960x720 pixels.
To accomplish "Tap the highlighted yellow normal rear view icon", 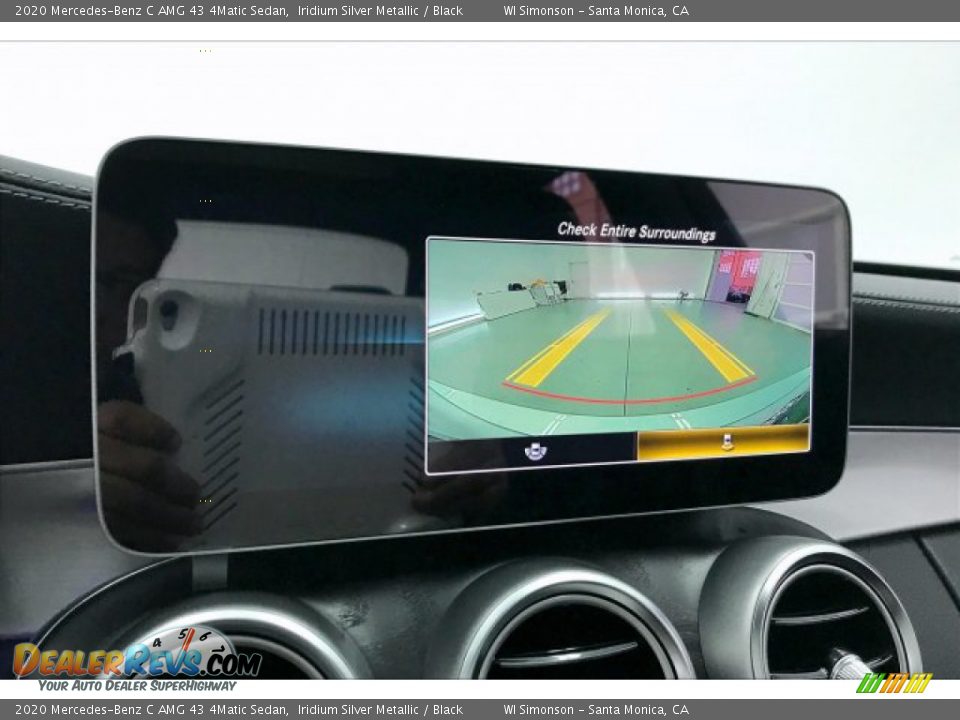I will (x=725, y=442).
